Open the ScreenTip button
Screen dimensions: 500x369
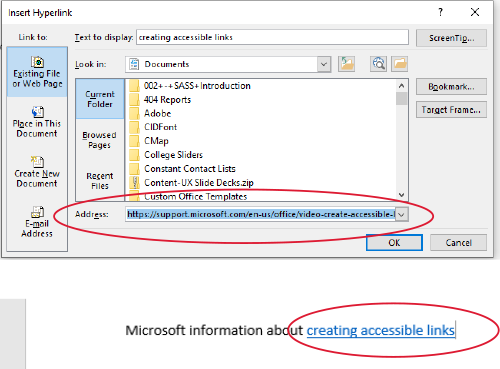click(x=451, y=38)
